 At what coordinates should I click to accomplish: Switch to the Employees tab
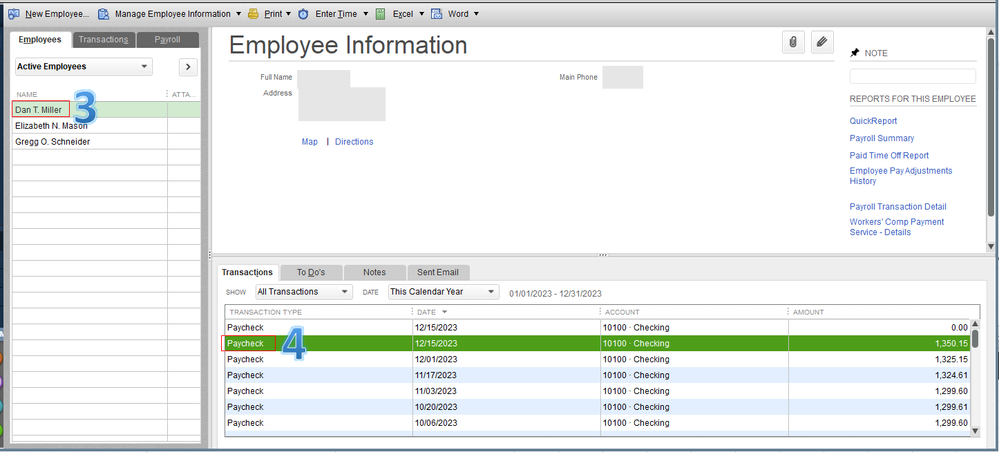(40, 40)
